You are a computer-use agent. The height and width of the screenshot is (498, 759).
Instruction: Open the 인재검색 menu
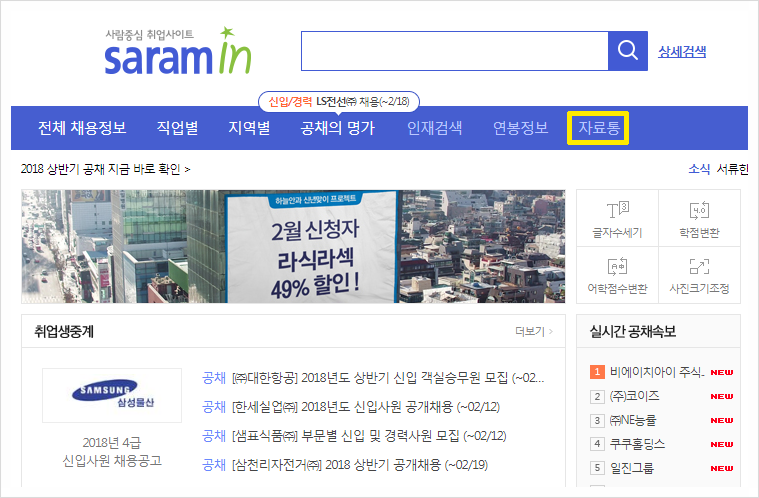tap(435, 128)
